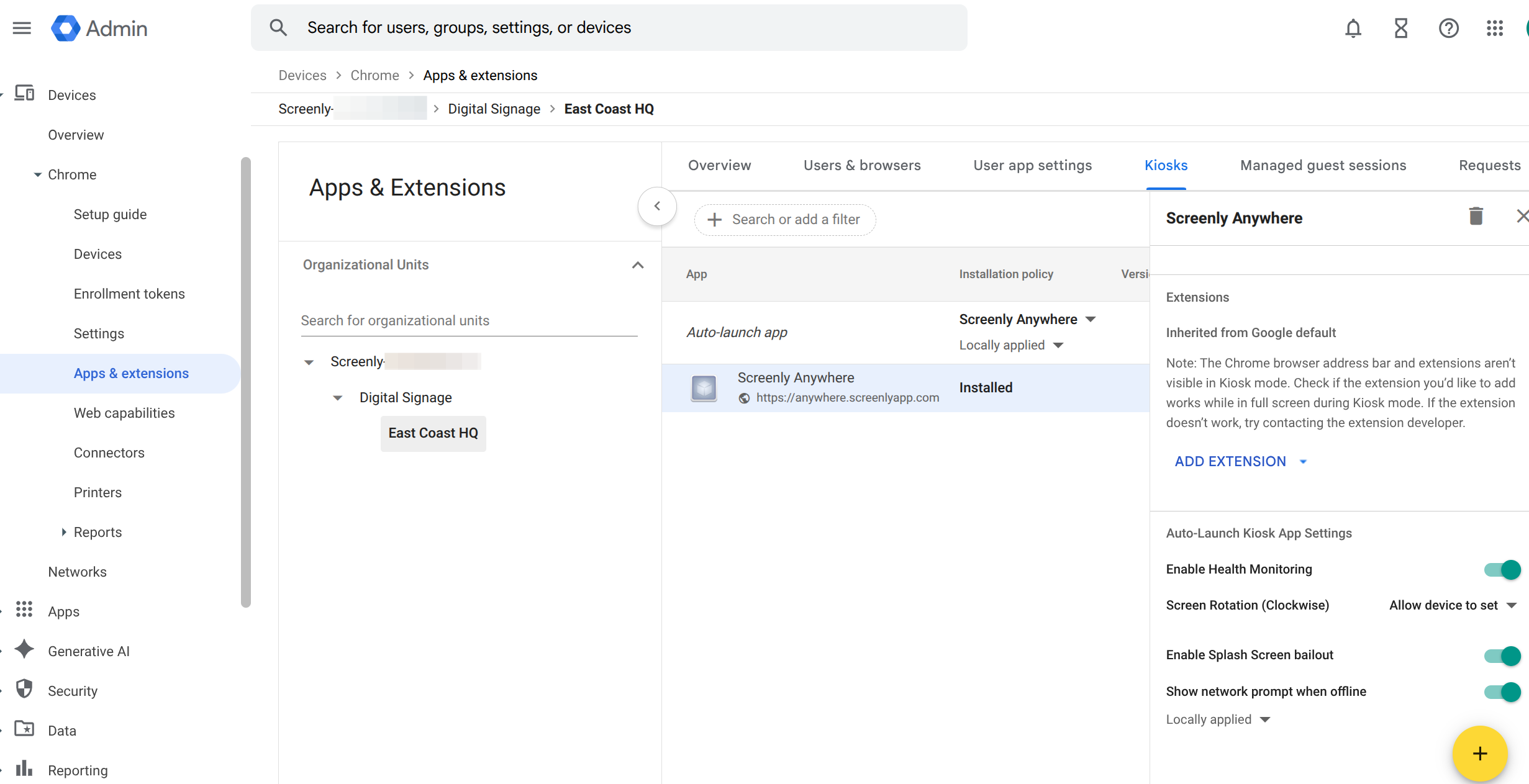Open Devices Overview in sidebar
1529x784 pixels.
point(76,135)
